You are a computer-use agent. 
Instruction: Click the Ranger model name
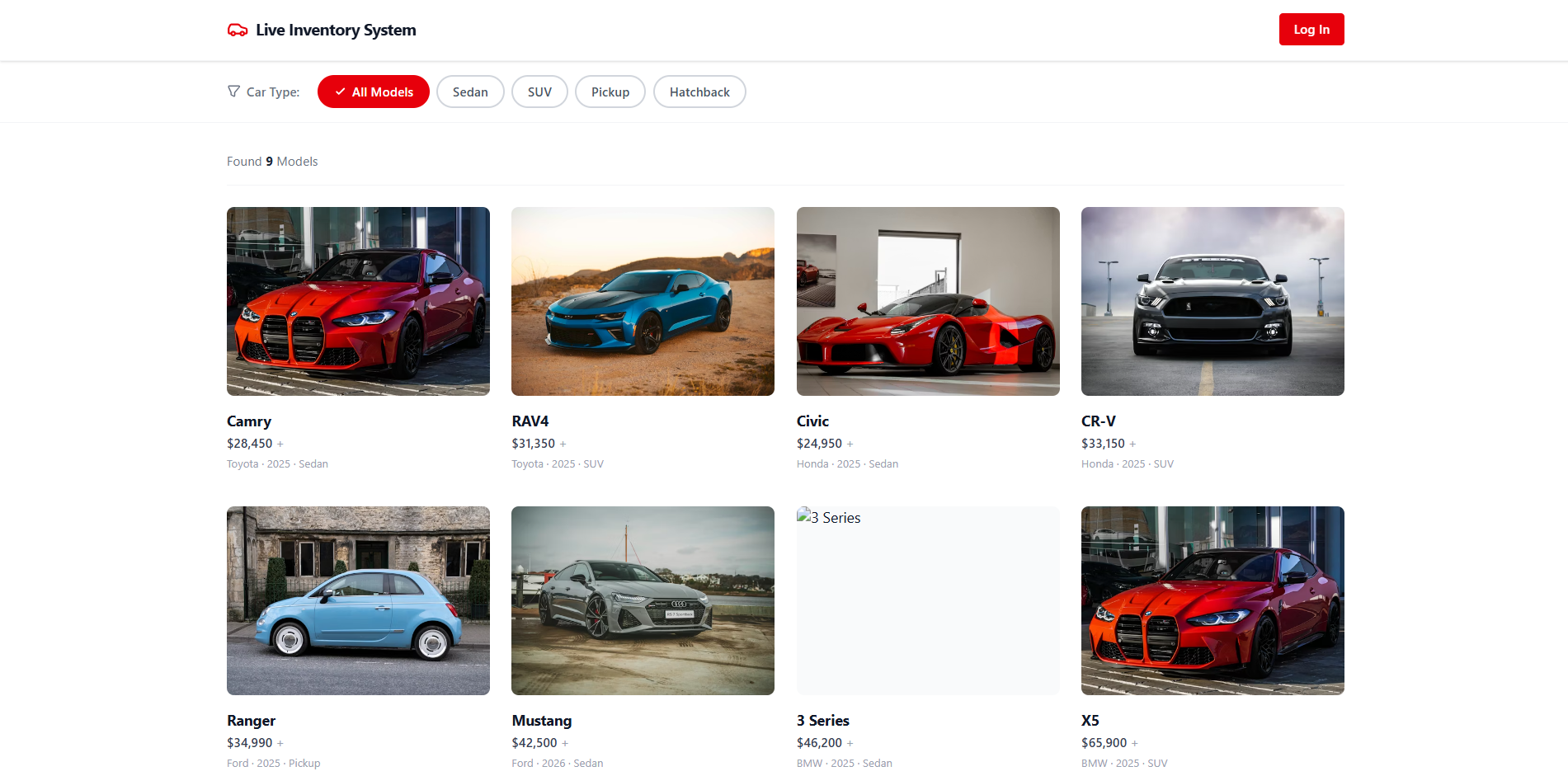pyautogui.click(x=252, y=721)
